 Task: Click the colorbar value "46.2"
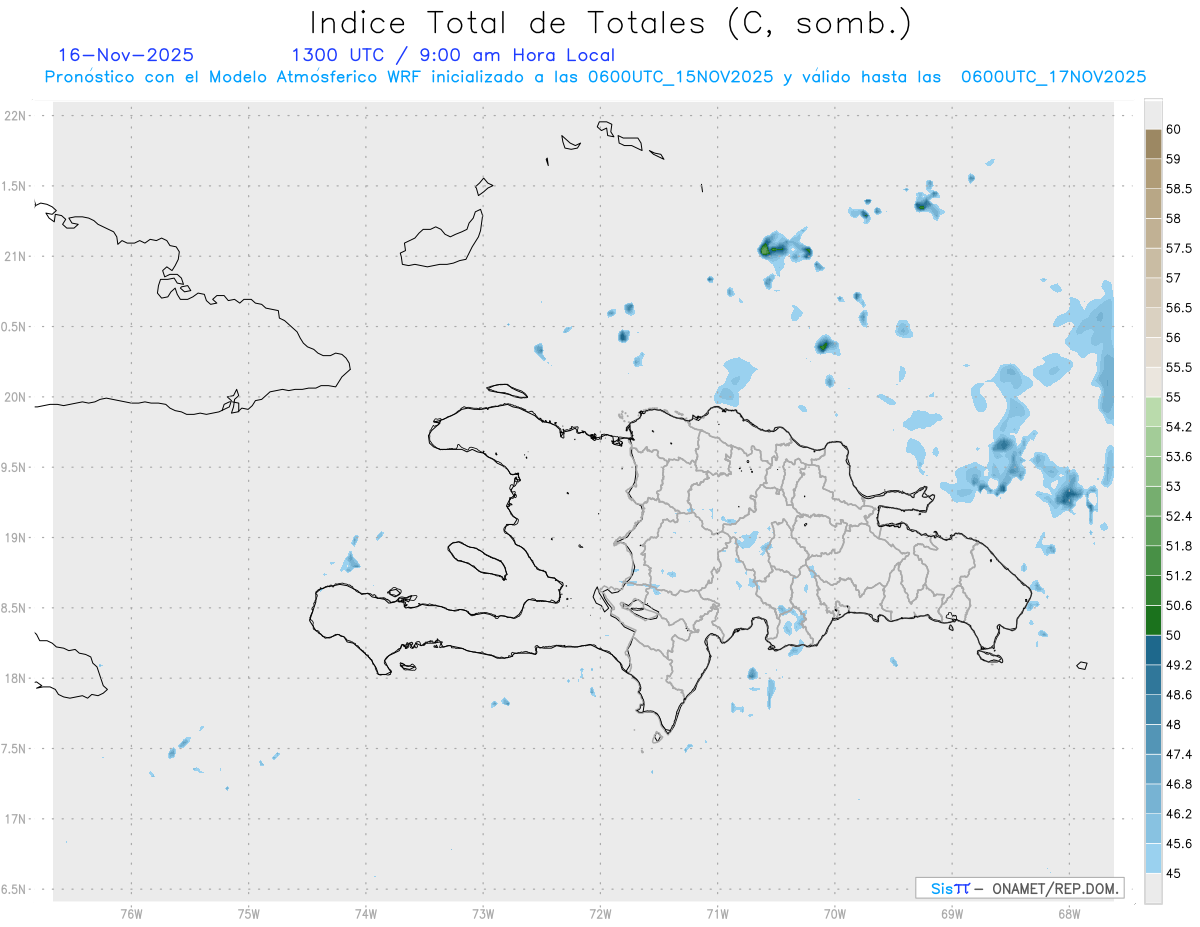(x=1179, y=814)
